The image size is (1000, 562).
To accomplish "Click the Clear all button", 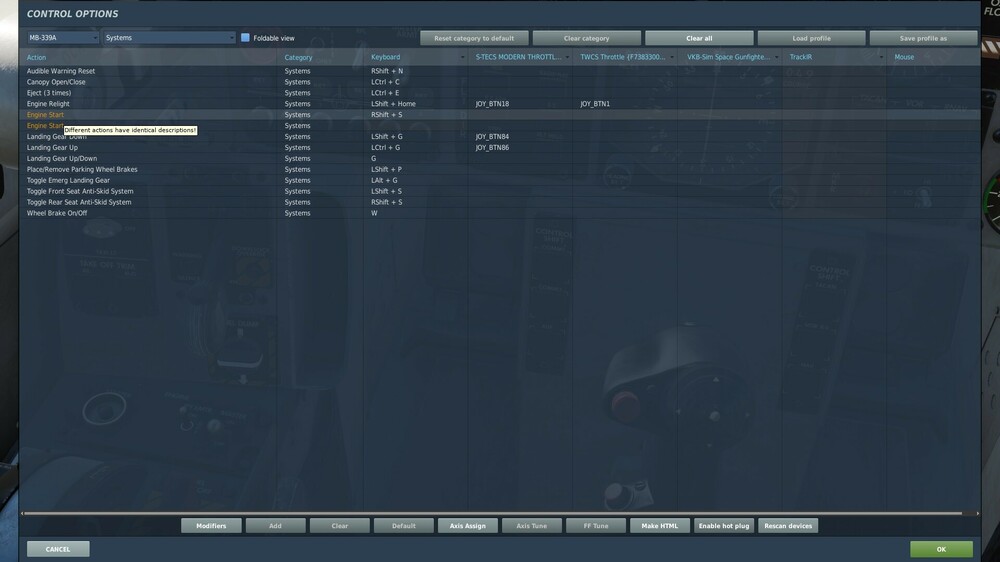I will (x=699, y=38).
